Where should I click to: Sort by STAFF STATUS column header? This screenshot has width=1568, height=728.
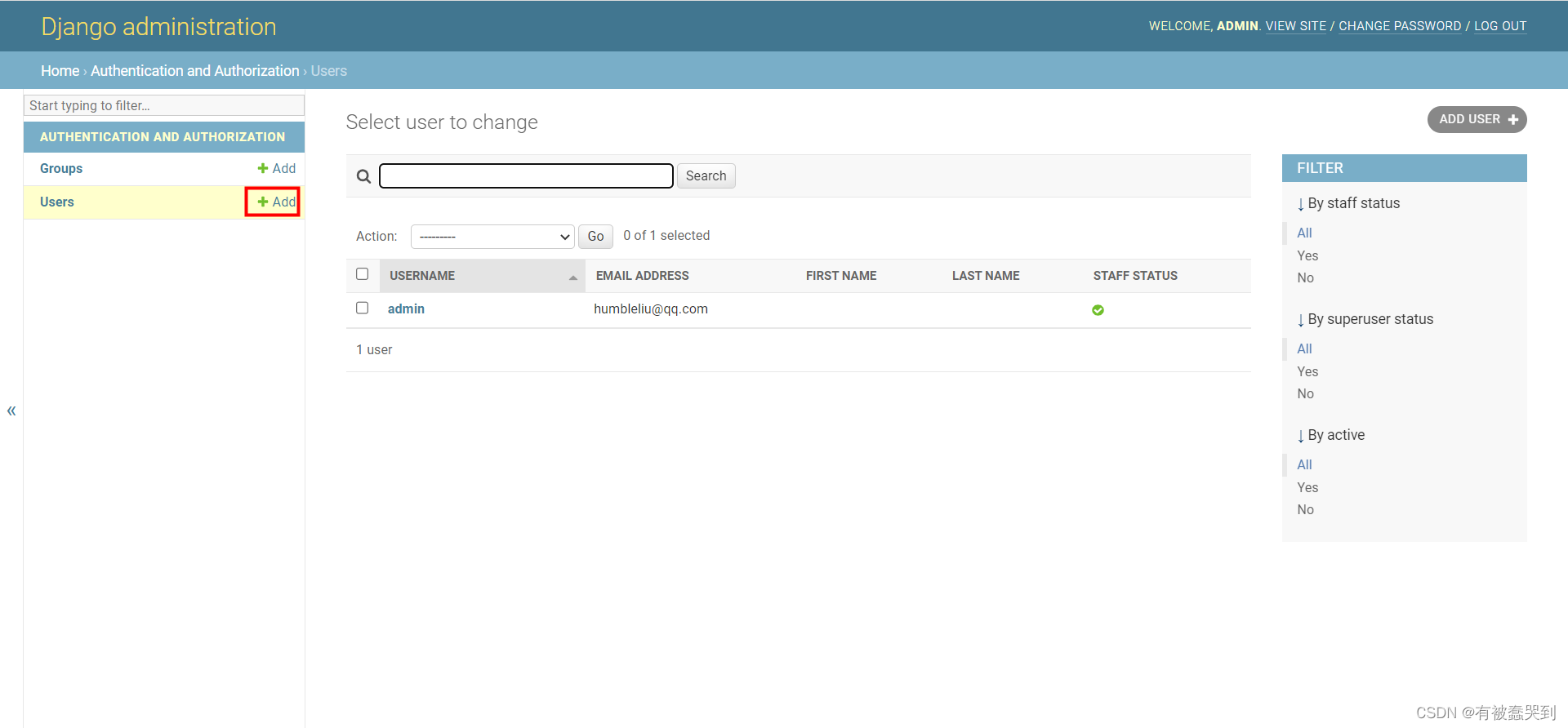[x=1135, y=276]
